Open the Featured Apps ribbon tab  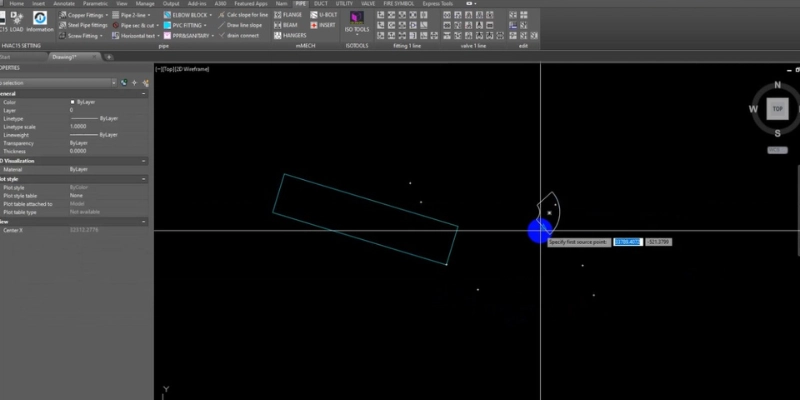251,4
